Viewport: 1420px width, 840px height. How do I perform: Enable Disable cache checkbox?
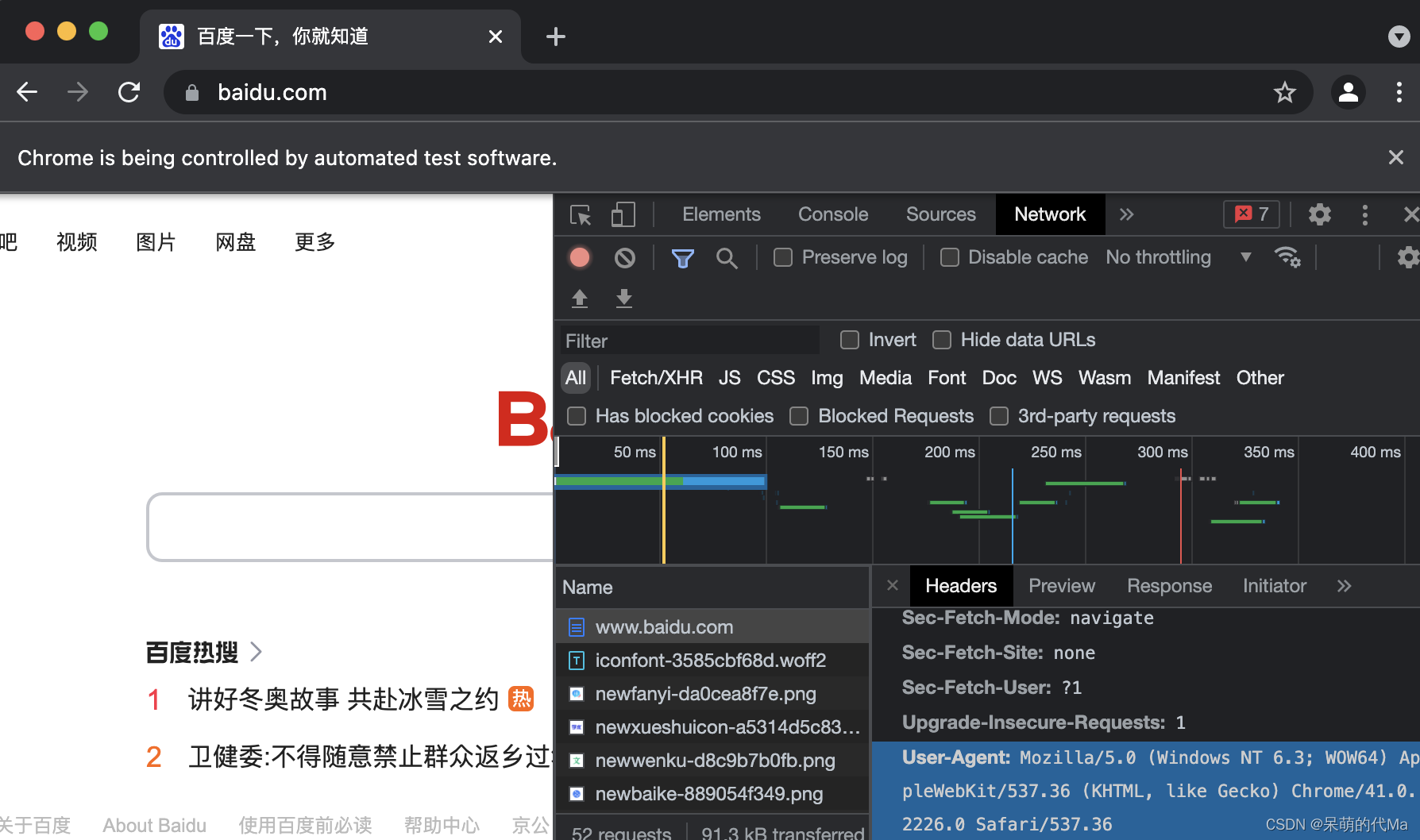coord(950,257)
